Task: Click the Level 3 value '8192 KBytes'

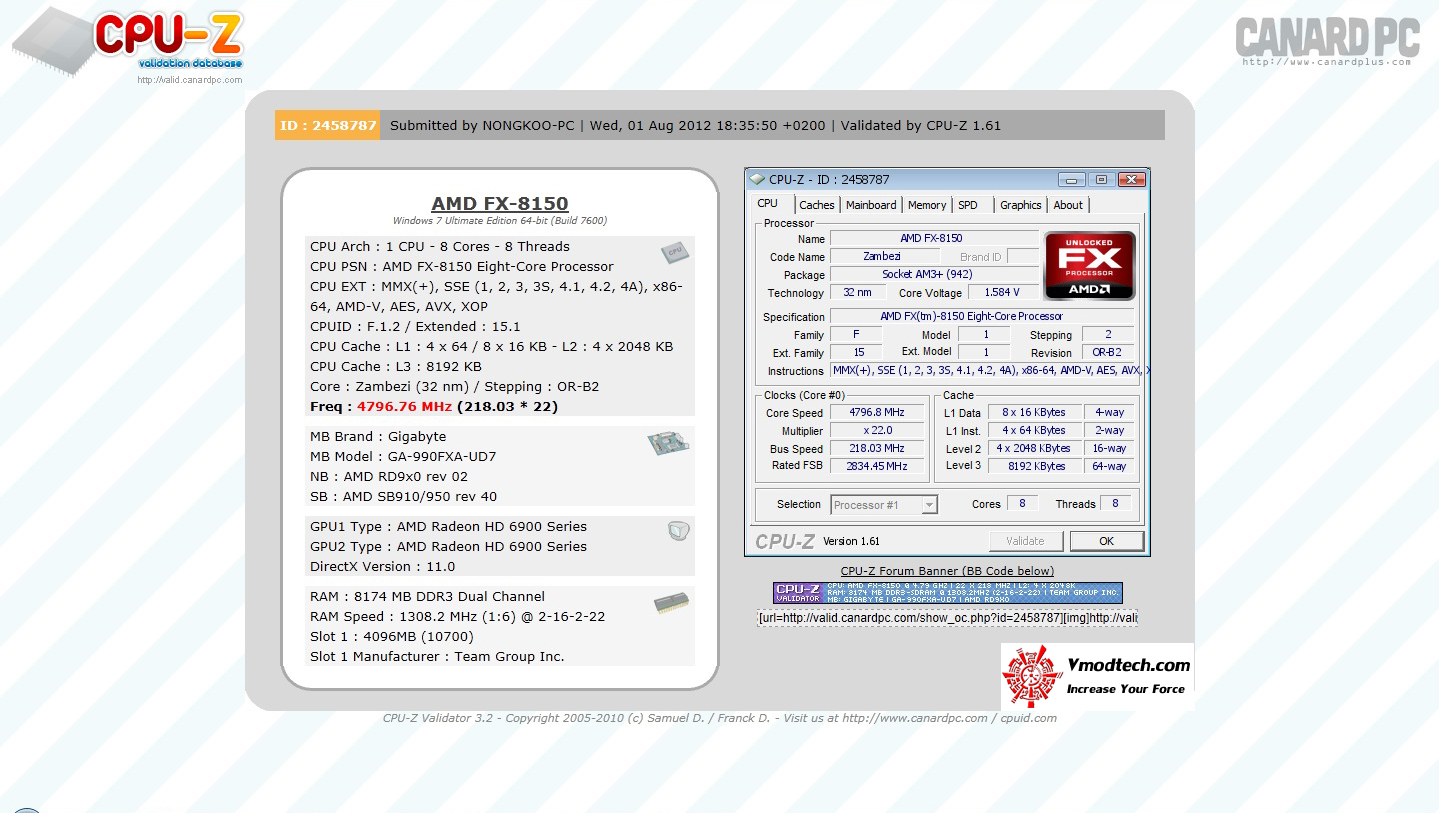Action: 1034,467
